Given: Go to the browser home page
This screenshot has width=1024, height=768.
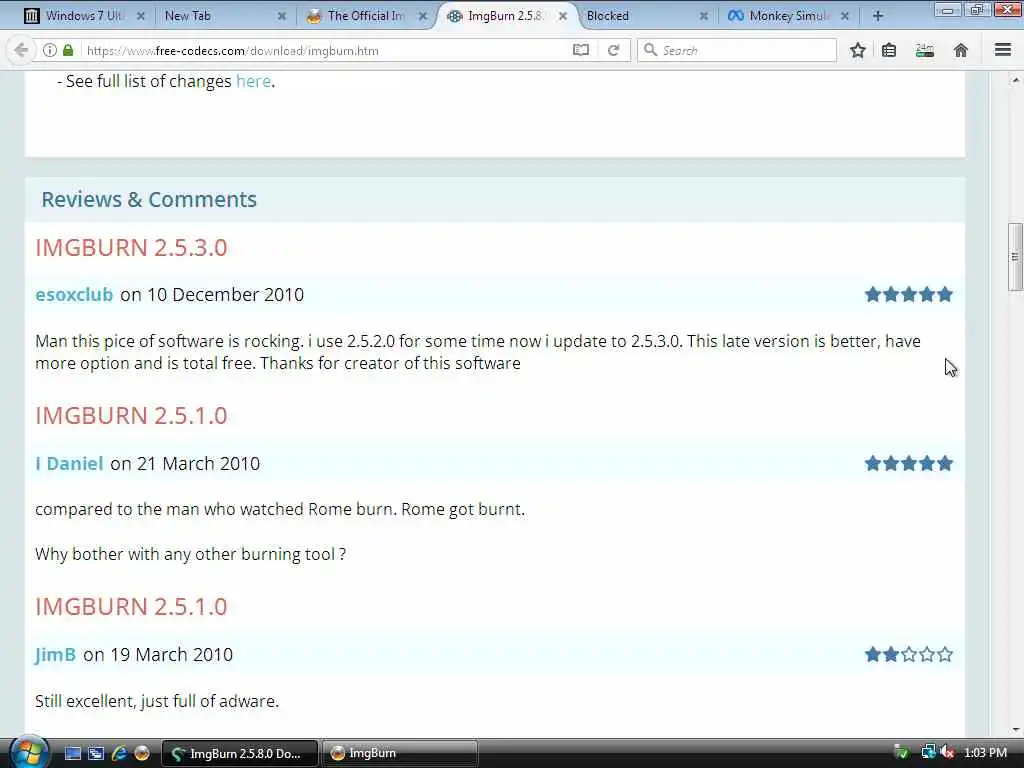Looking at the screenshot, I should click(x=961, y=50).
